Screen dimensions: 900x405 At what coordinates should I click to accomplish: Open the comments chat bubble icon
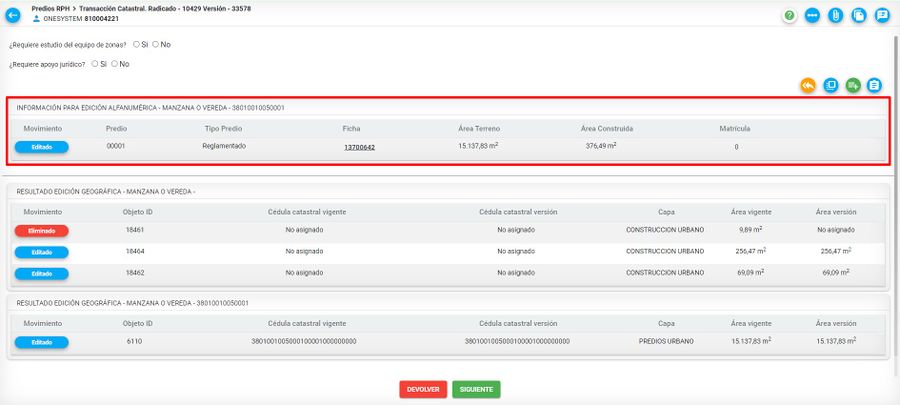tap(881, 15)
